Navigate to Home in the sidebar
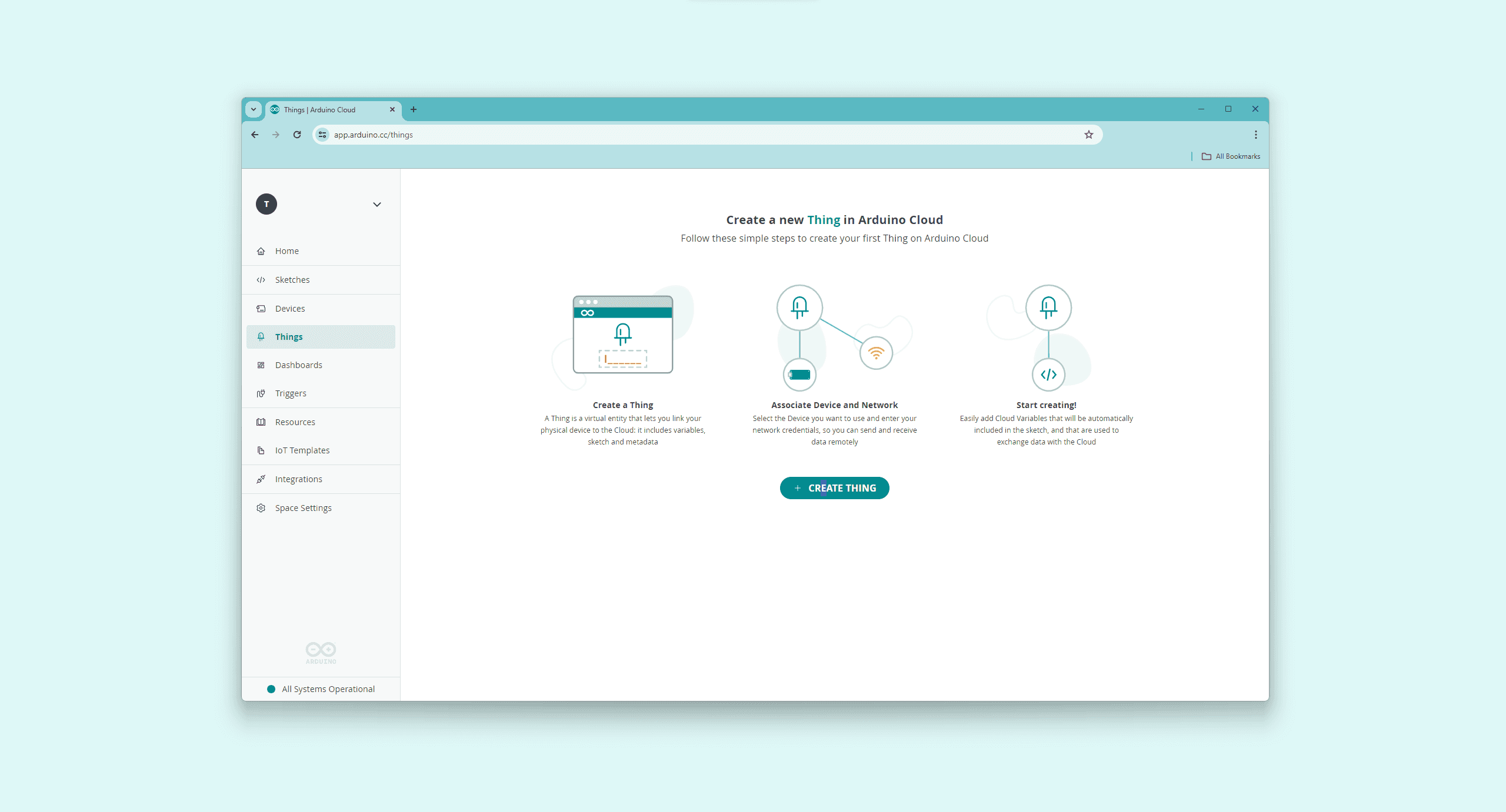 [x=261, y=251]
